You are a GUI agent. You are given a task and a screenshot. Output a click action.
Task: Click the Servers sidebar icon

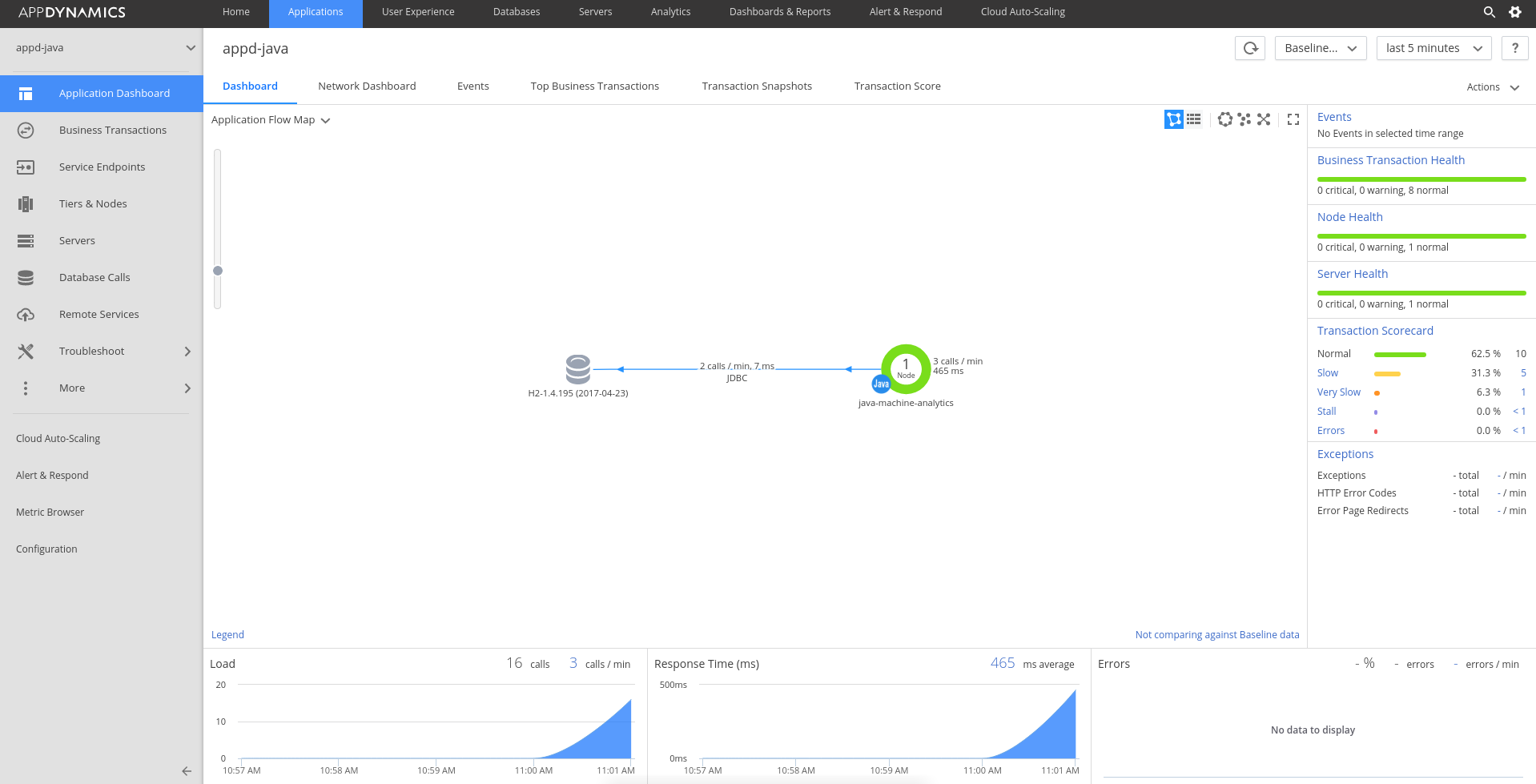(x=26, y=241)
